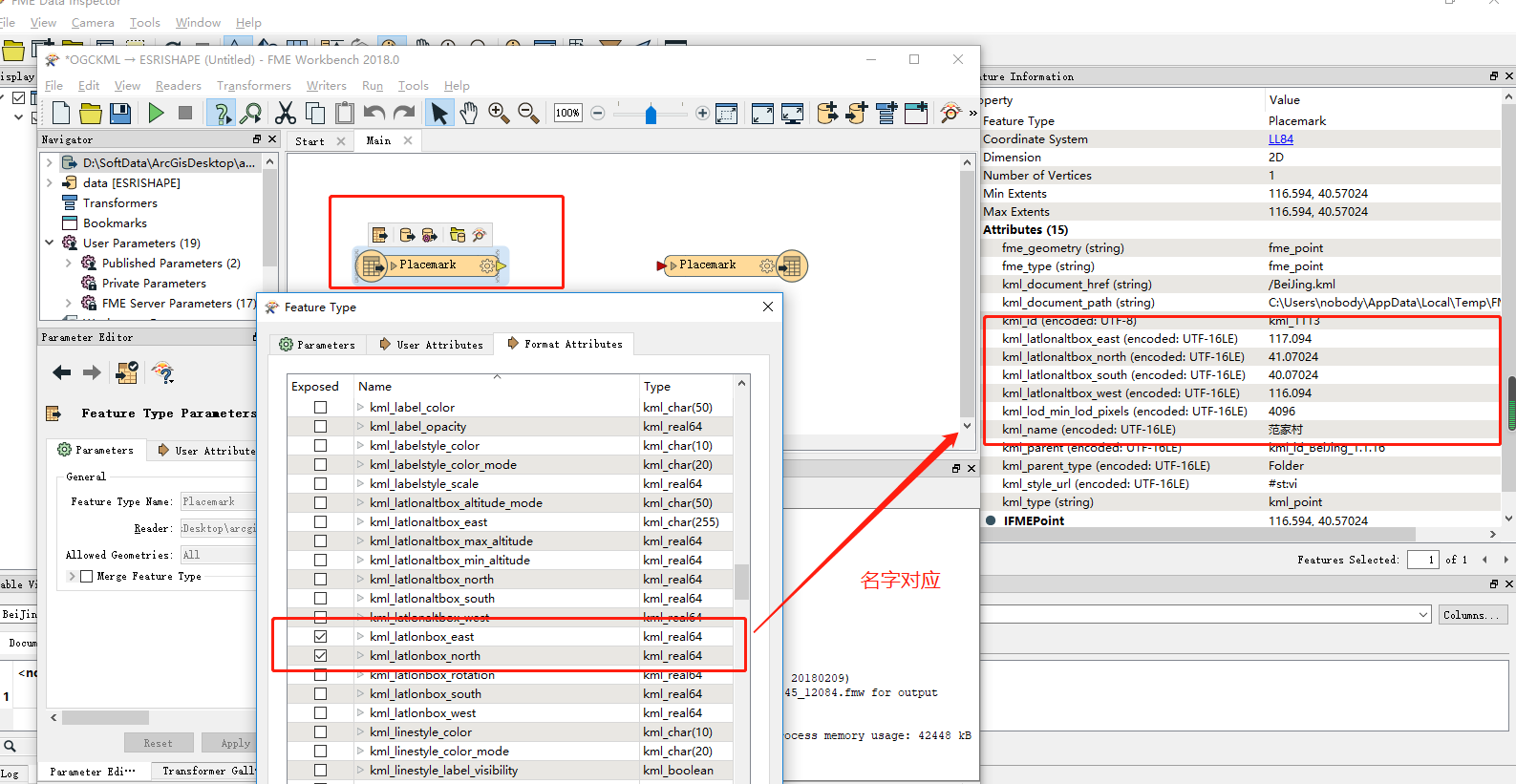The width and height of the screenshot is (1516, 784).
Task: Stop the translation with the stop icon
Action: [185, 113]
